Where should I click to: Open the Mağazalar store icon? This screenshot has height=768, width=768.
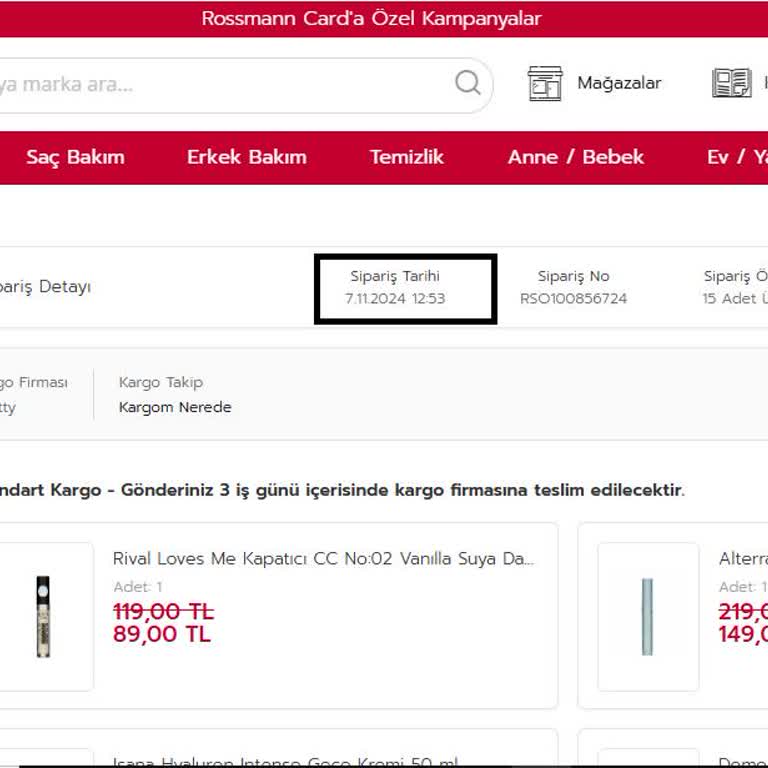pos(545,83)
